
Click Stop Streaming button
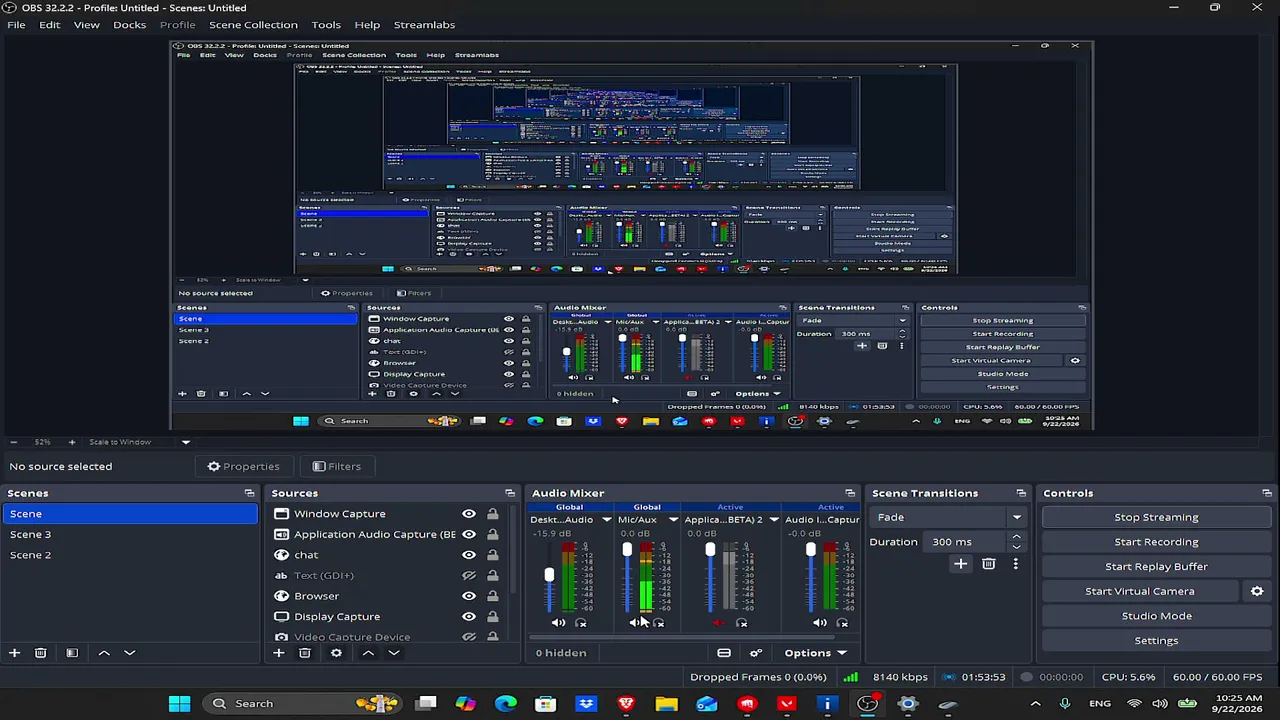tap(1156, 517)
